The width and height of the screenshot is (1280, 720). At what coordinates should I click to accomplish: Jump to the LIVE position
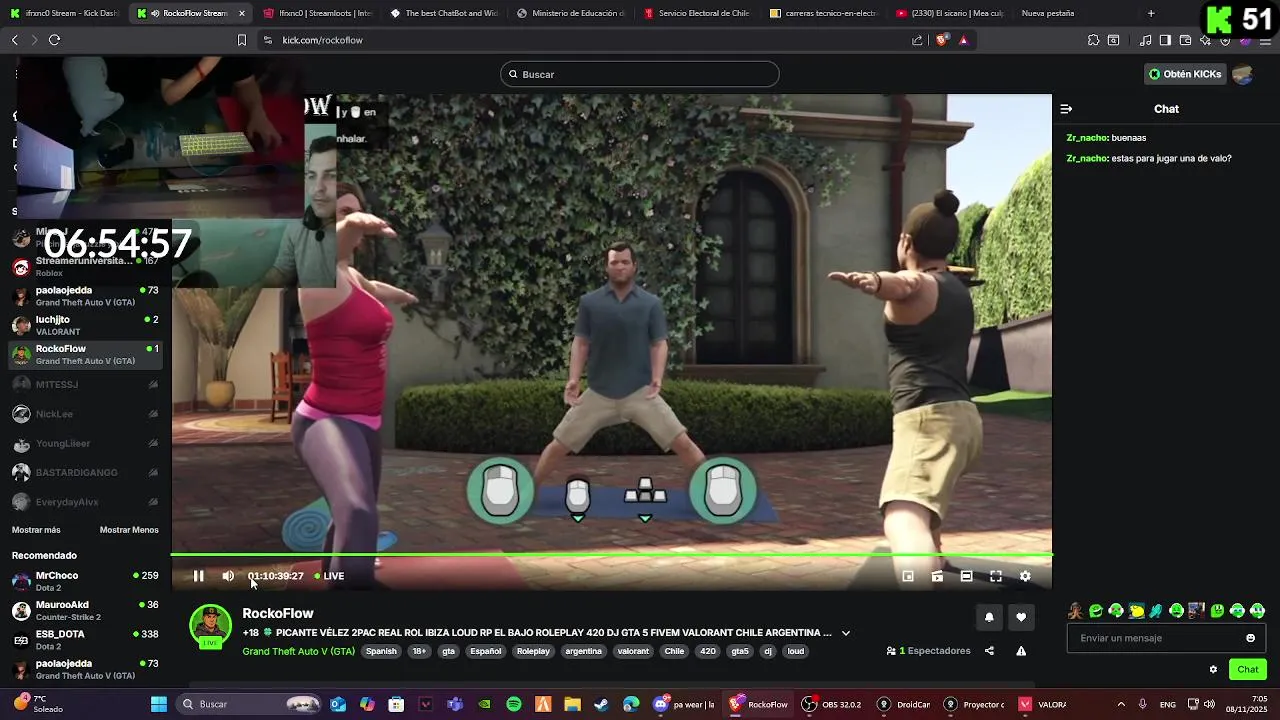[x=329, y=576]
